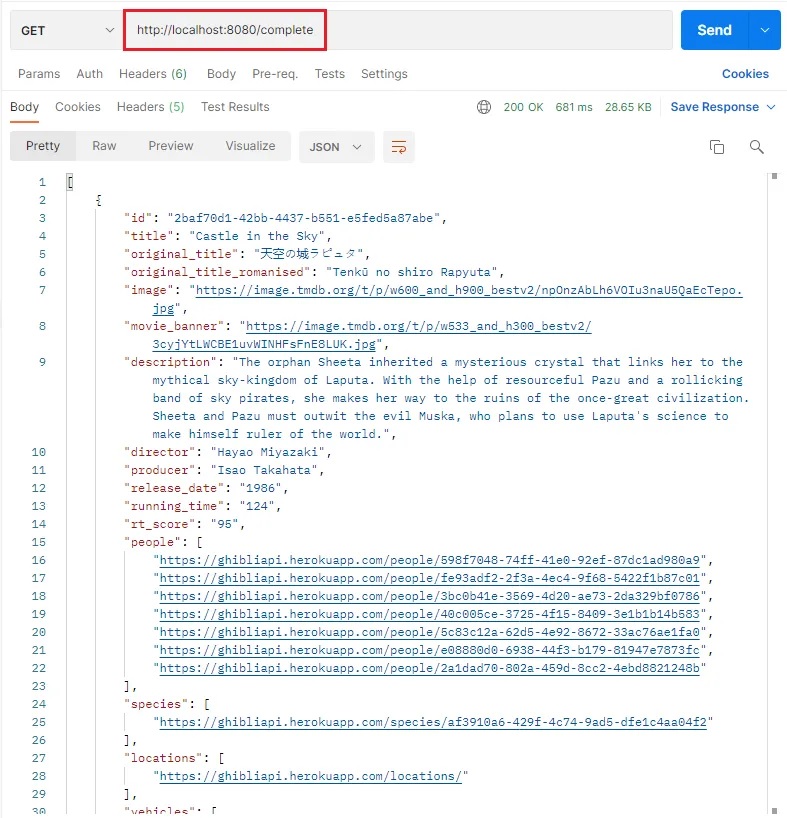
Task: Select the response Headers (5) tab
Action: tap(151, 107)
